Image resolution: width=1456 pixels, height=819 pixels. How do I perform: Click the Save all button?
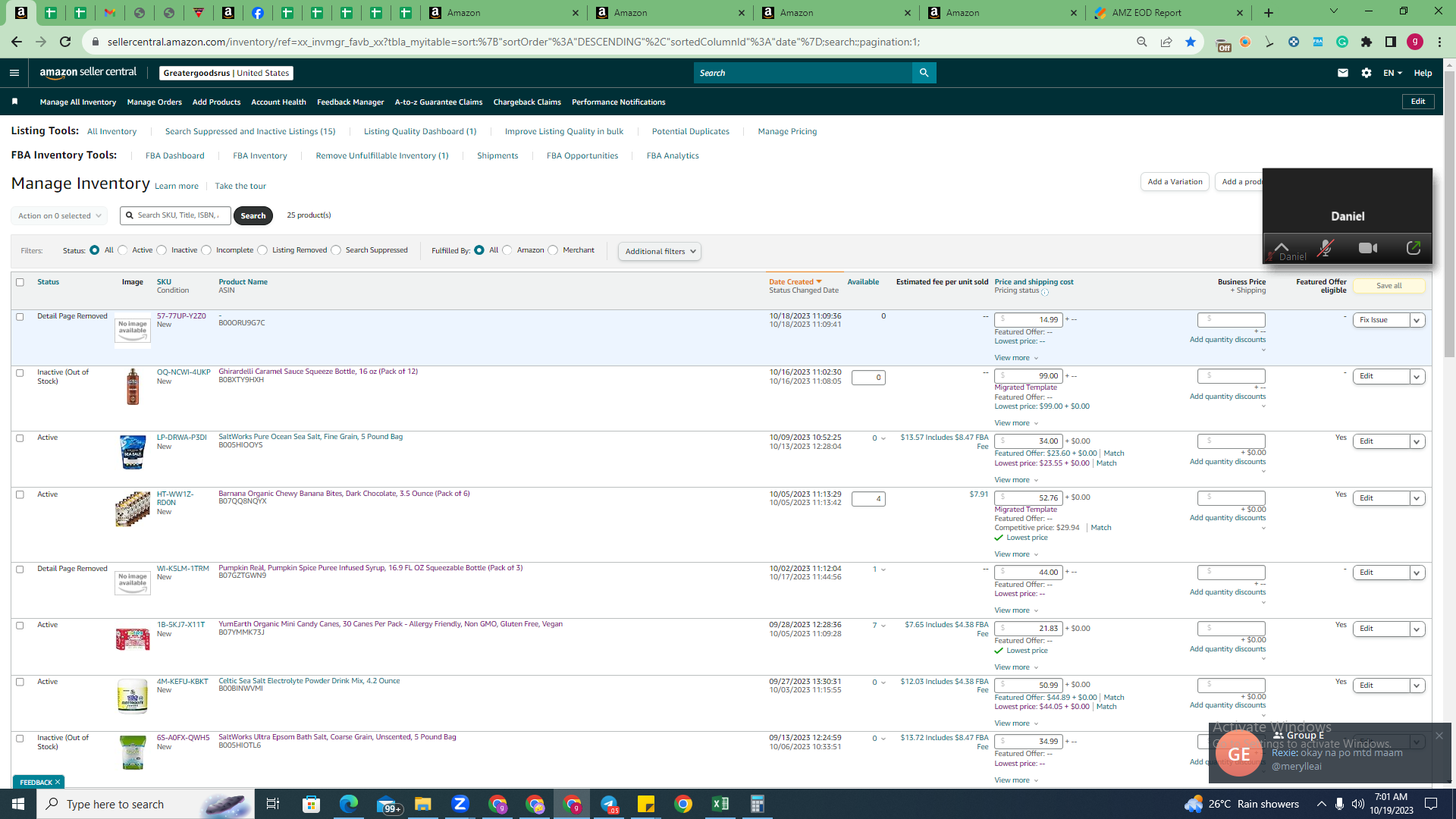tap(1389, 286)
